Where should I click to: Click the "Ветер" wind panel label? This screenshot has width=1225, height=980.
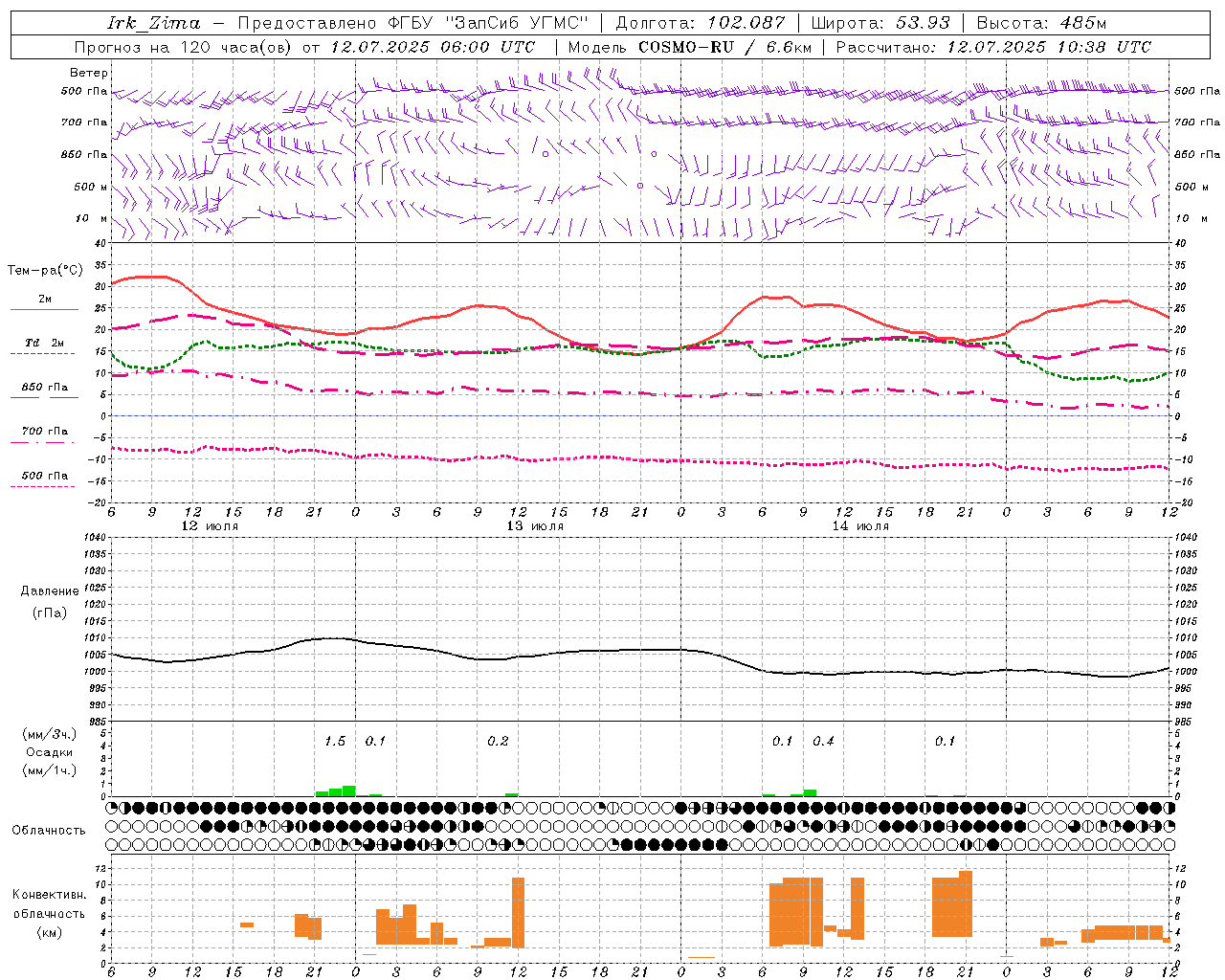[x=89, y=73]
